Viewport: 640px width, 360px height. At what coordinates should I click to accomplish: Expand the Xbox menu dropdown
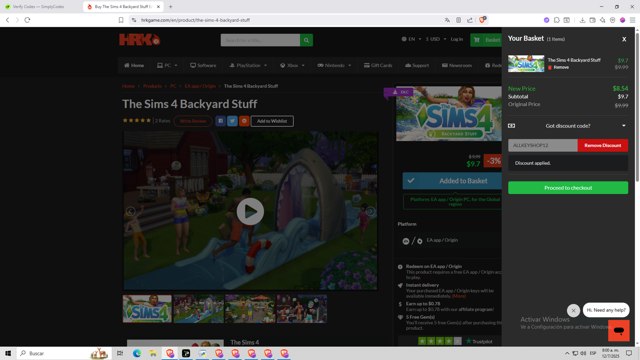pos(292,65)
